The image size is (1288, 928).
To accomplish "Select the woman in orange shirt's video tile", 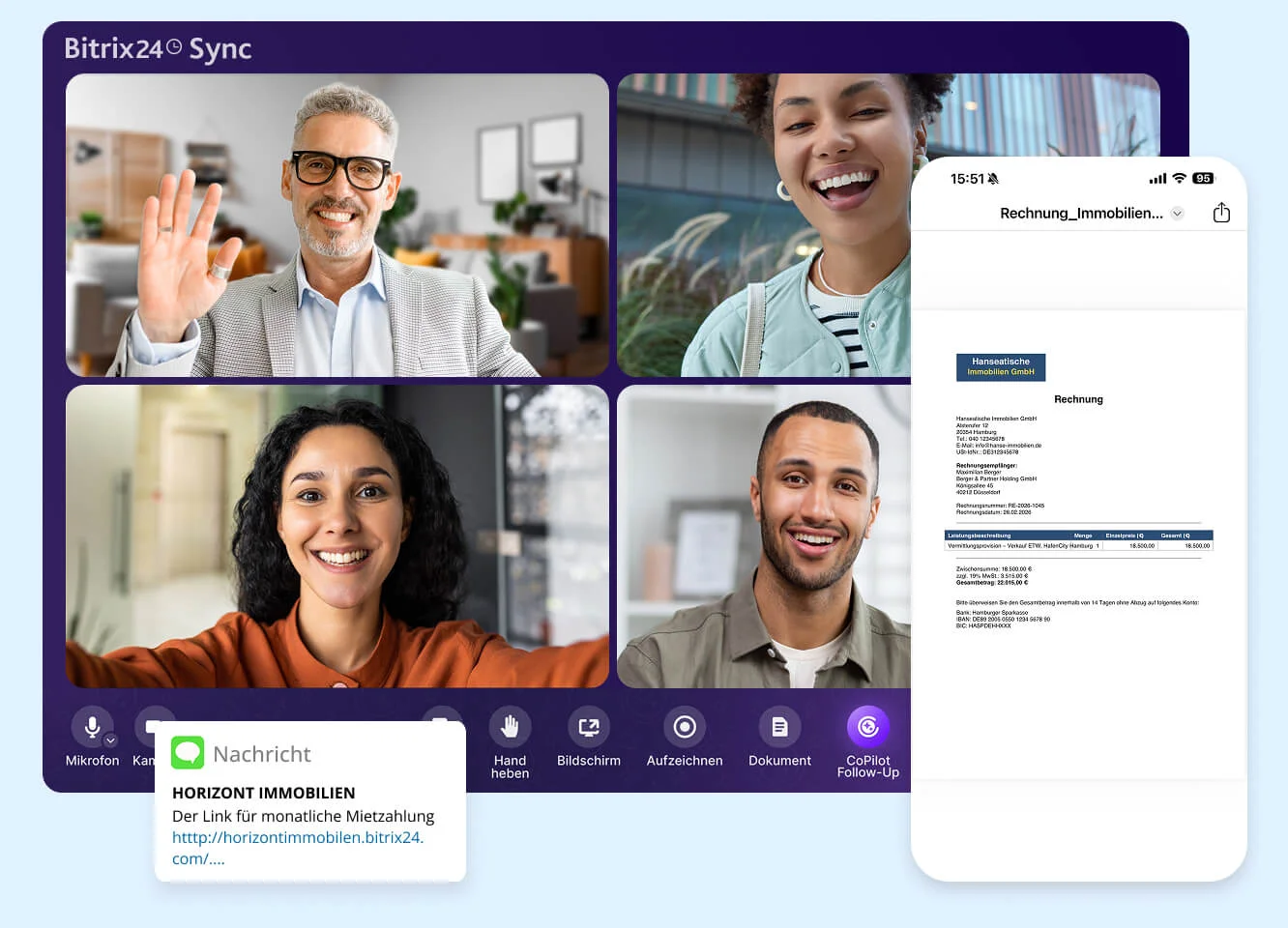I will click(337, 536).
